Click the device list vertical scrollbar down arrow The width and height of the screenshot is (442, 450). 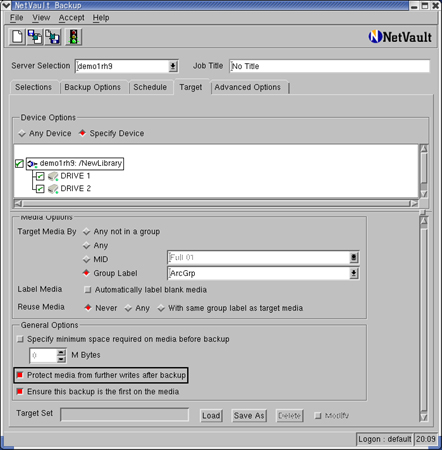pos(424,194)
